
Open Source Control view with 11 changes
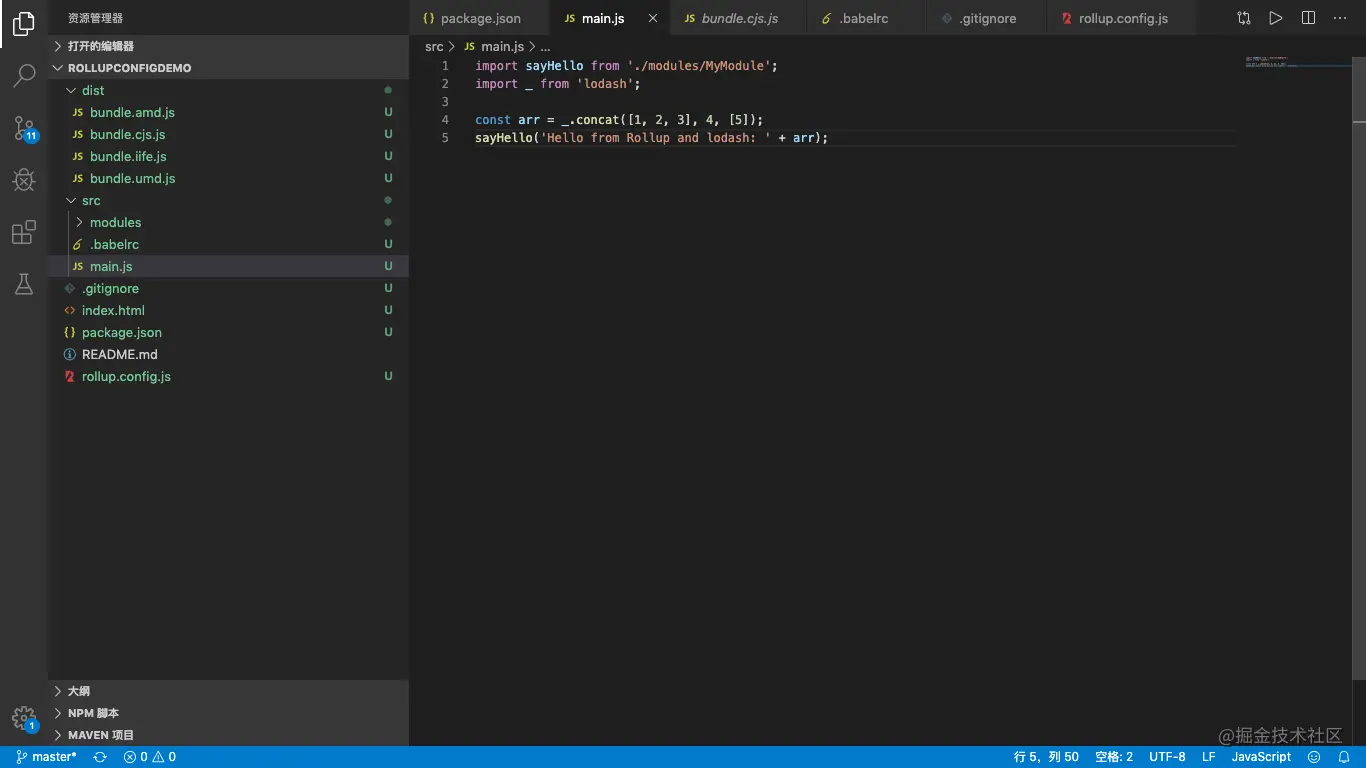coord(24,128)
